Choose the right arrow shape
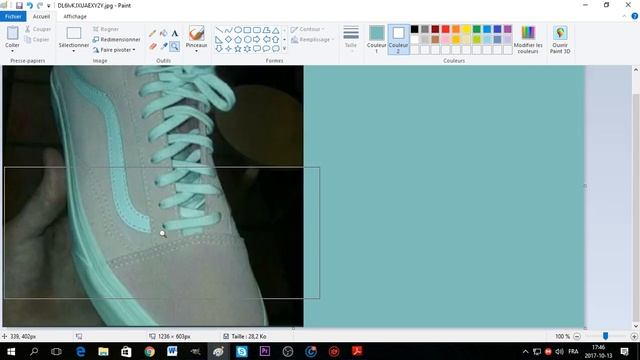 (257, 40)
